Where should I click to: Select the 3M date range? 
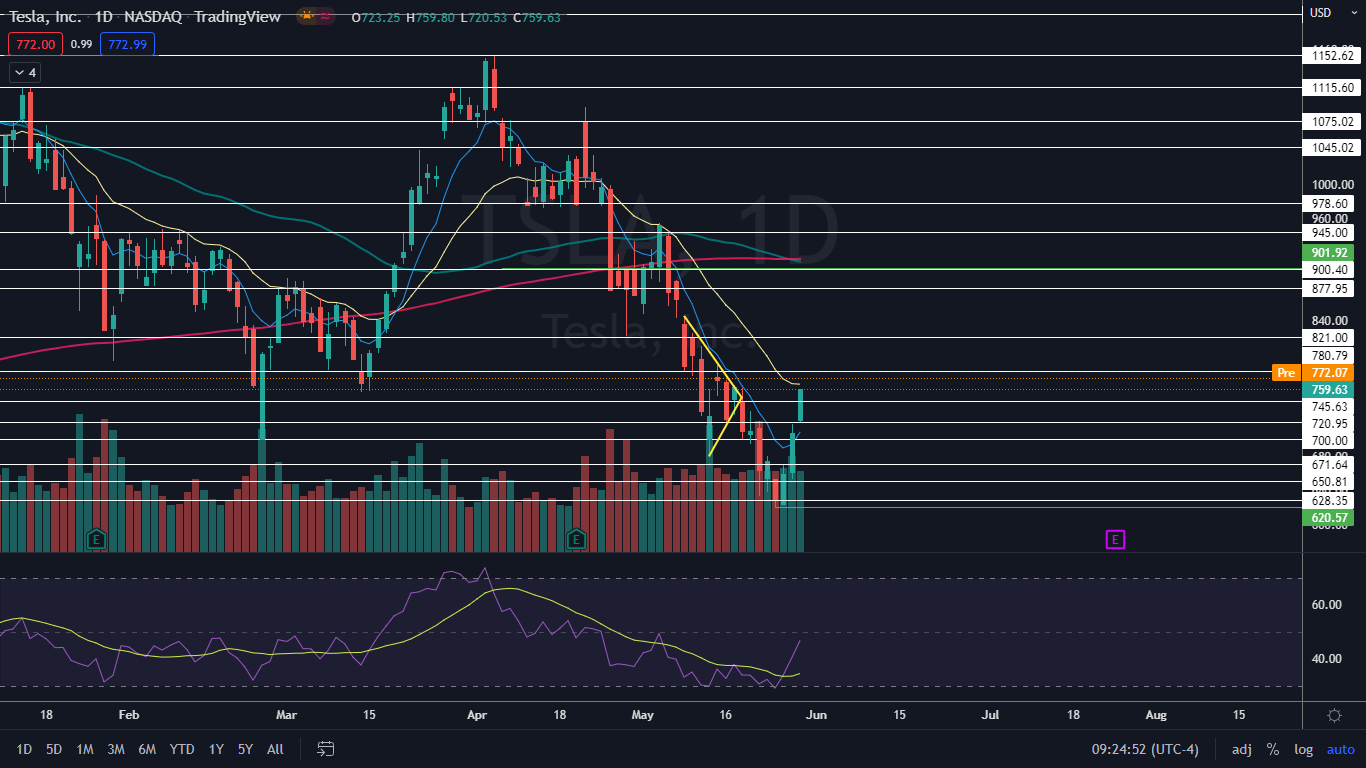[x=116, y=749]
